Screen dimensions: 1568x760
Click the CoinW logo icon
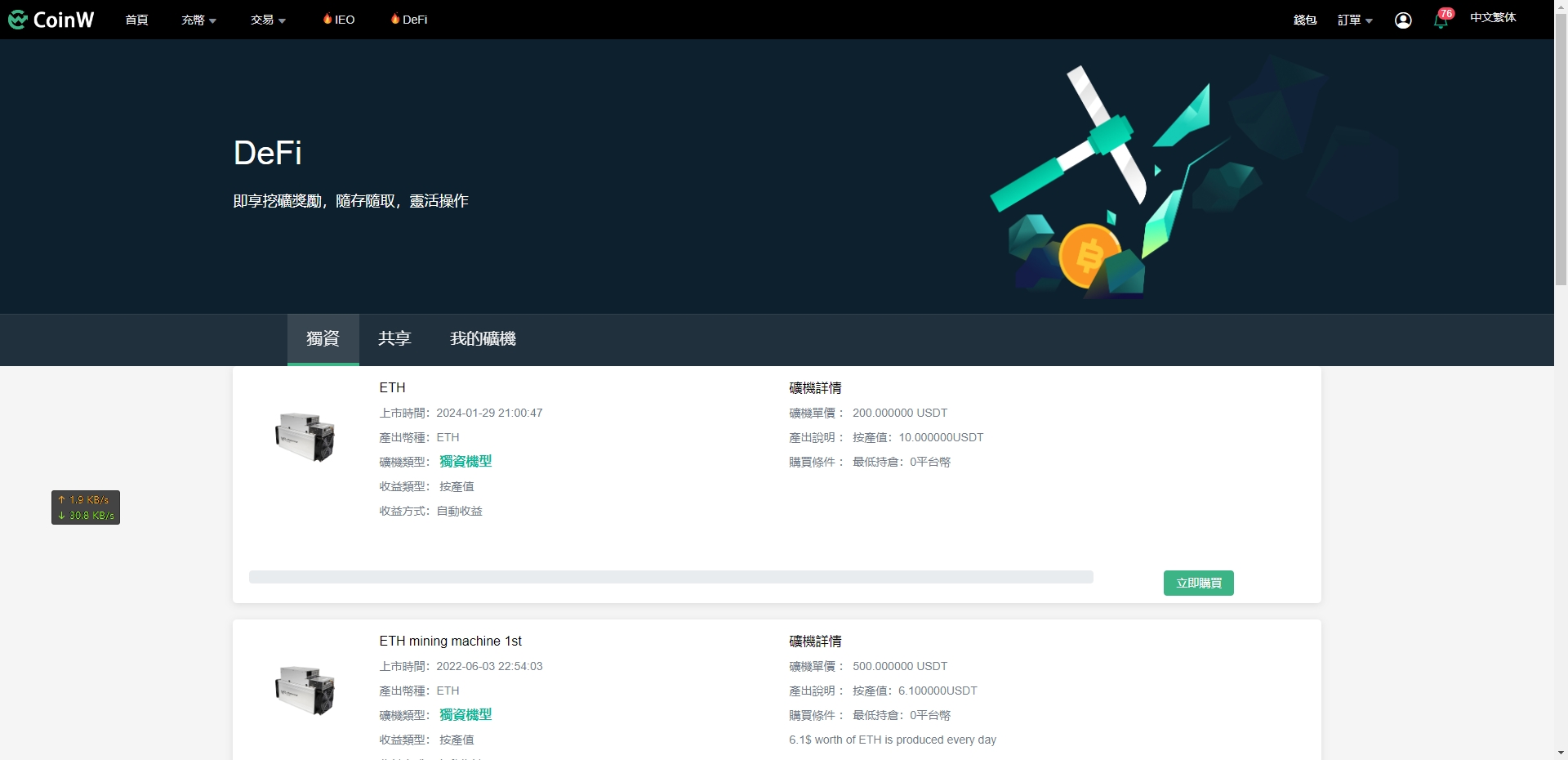(x=18, y=19)
